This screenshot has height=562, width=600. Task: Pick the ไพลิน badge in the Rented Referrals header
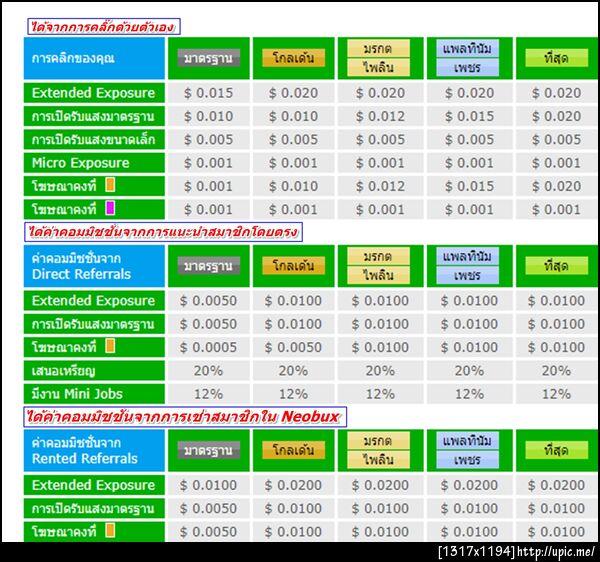378,460
